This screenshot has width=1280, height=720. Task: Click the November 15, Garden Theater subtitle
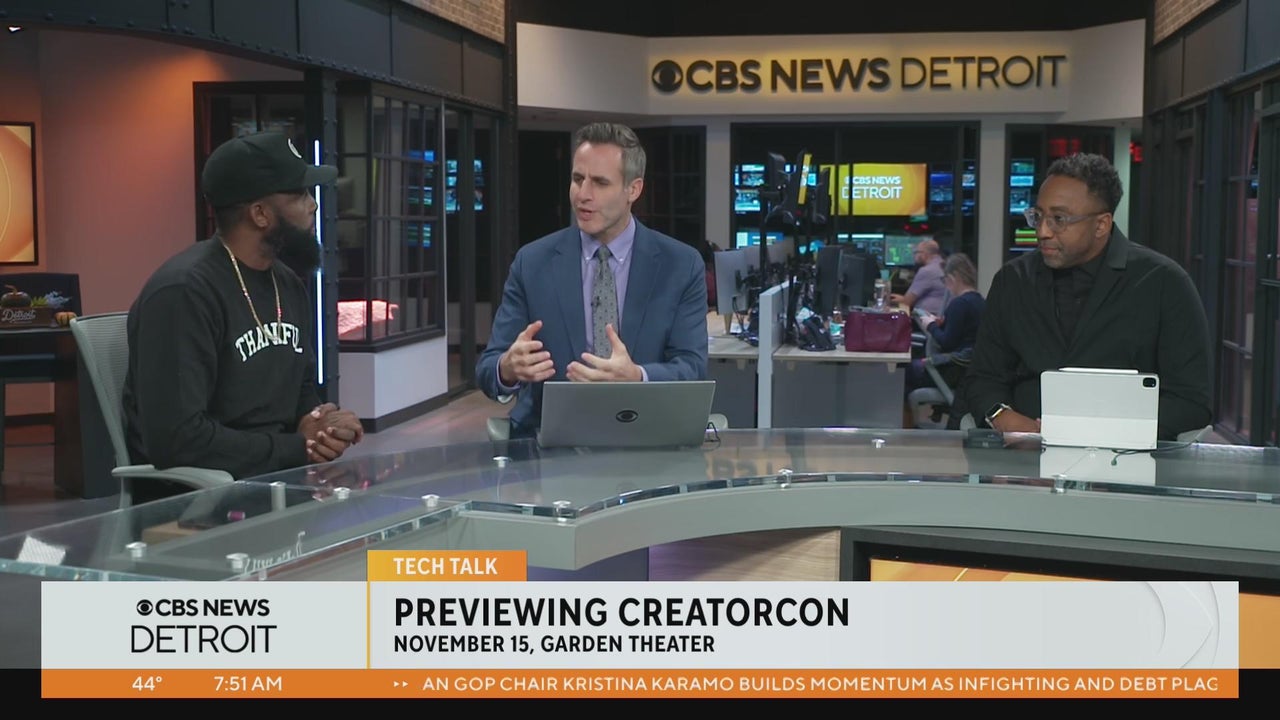coord(553,644)
